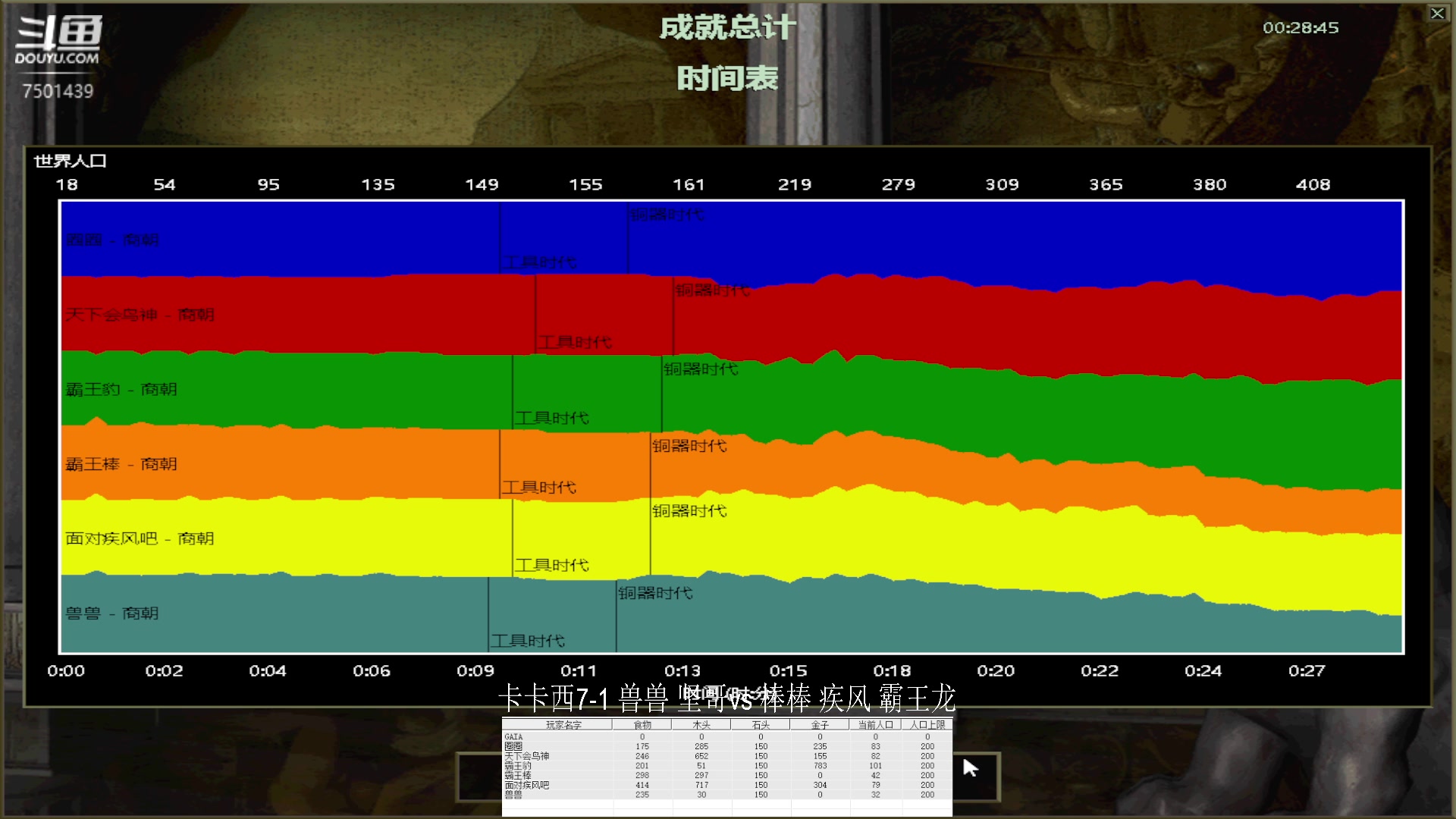
Task: Select the GAIA row in the table
Action: click(726, 736)
